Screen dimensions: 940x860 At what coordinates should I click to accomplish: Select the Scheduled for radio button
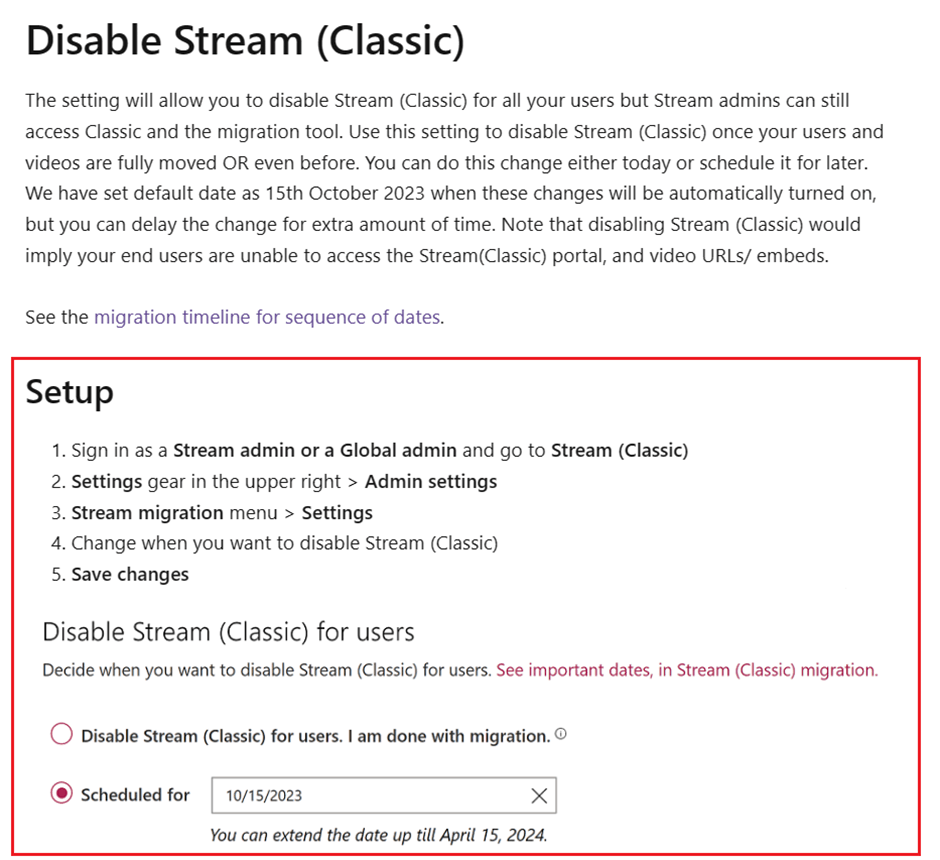[x=61, y=793]
